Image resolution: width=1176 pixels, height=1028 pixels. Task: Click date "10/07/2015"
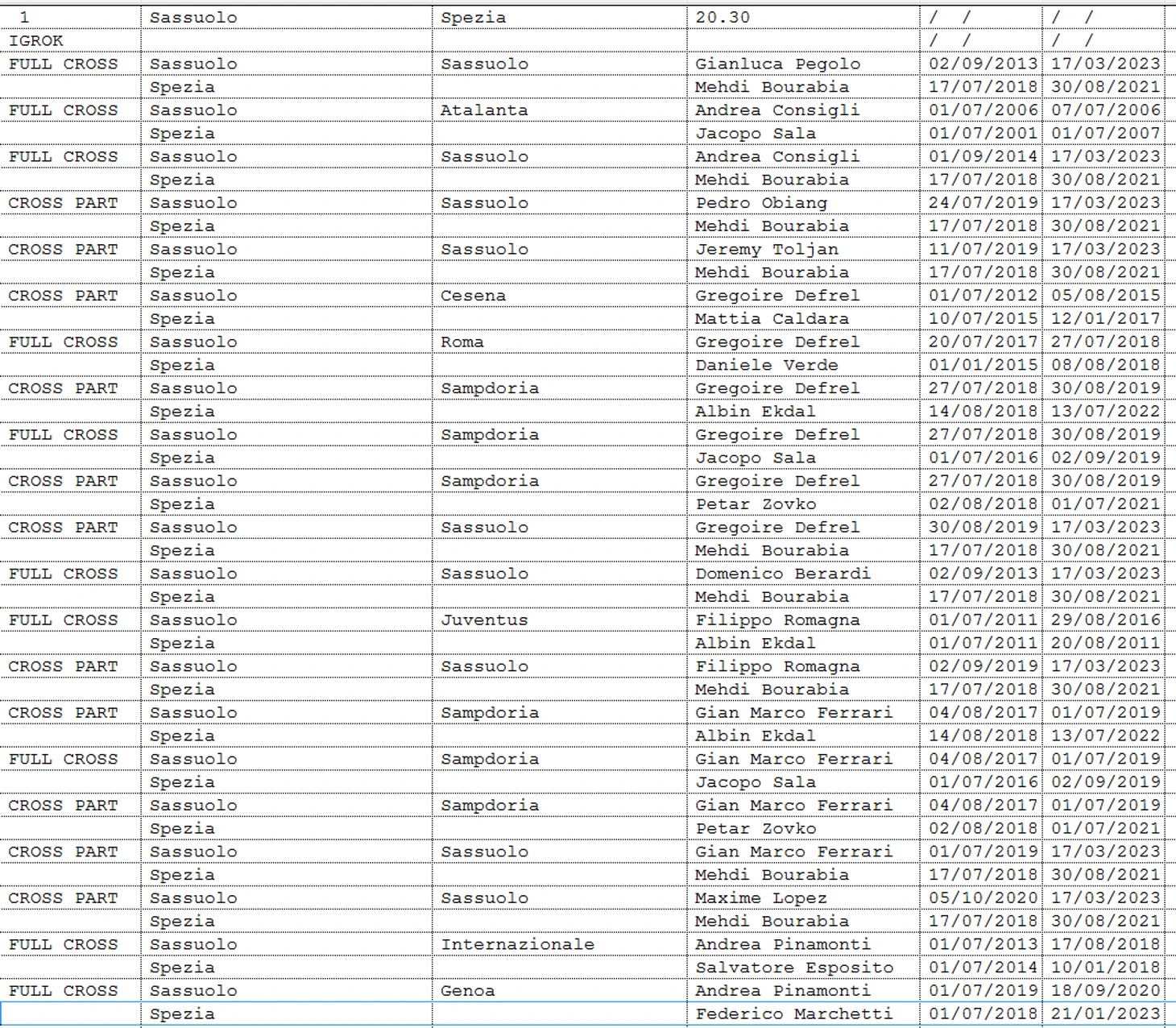(983, 318)
